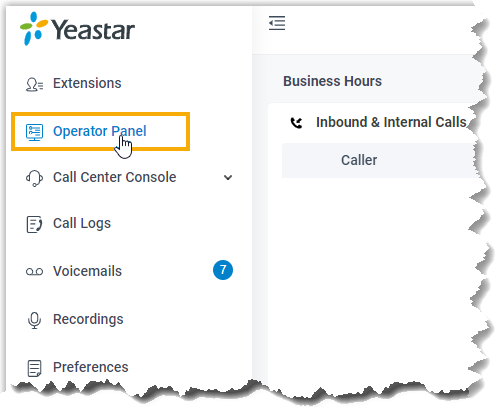
Task: Open Recordings from the sidebar
Action: click(x=88, y=319)
